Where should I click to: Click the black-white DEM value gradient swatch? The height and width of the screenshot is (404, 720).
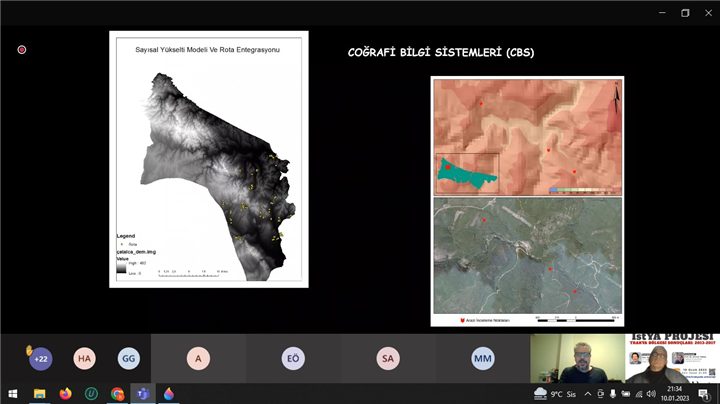[121, 268]
